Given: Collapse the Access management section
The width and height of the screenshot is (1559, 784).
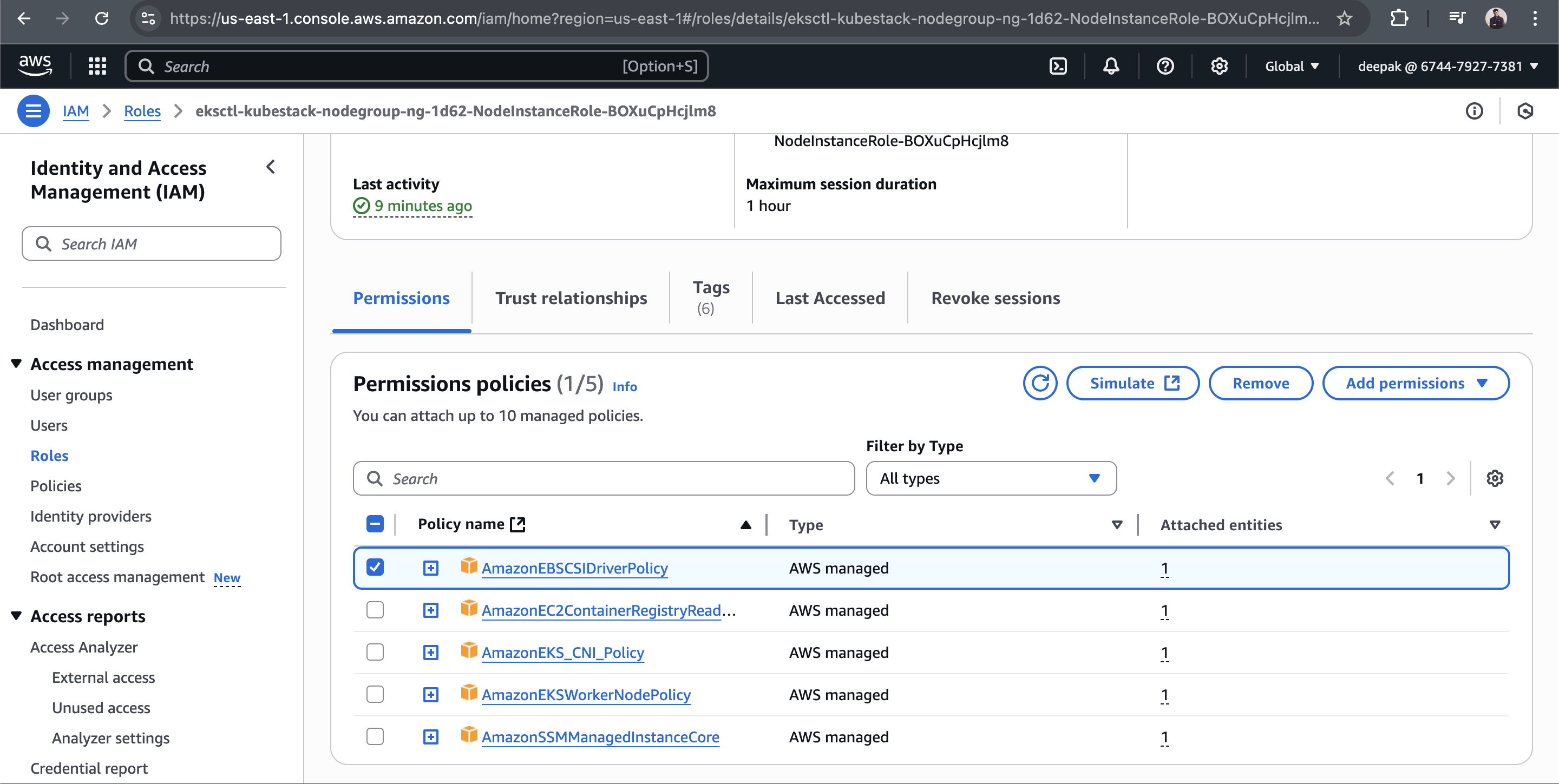Looking at the screenshot, I should pyautogui.click(x=16, y=364).
